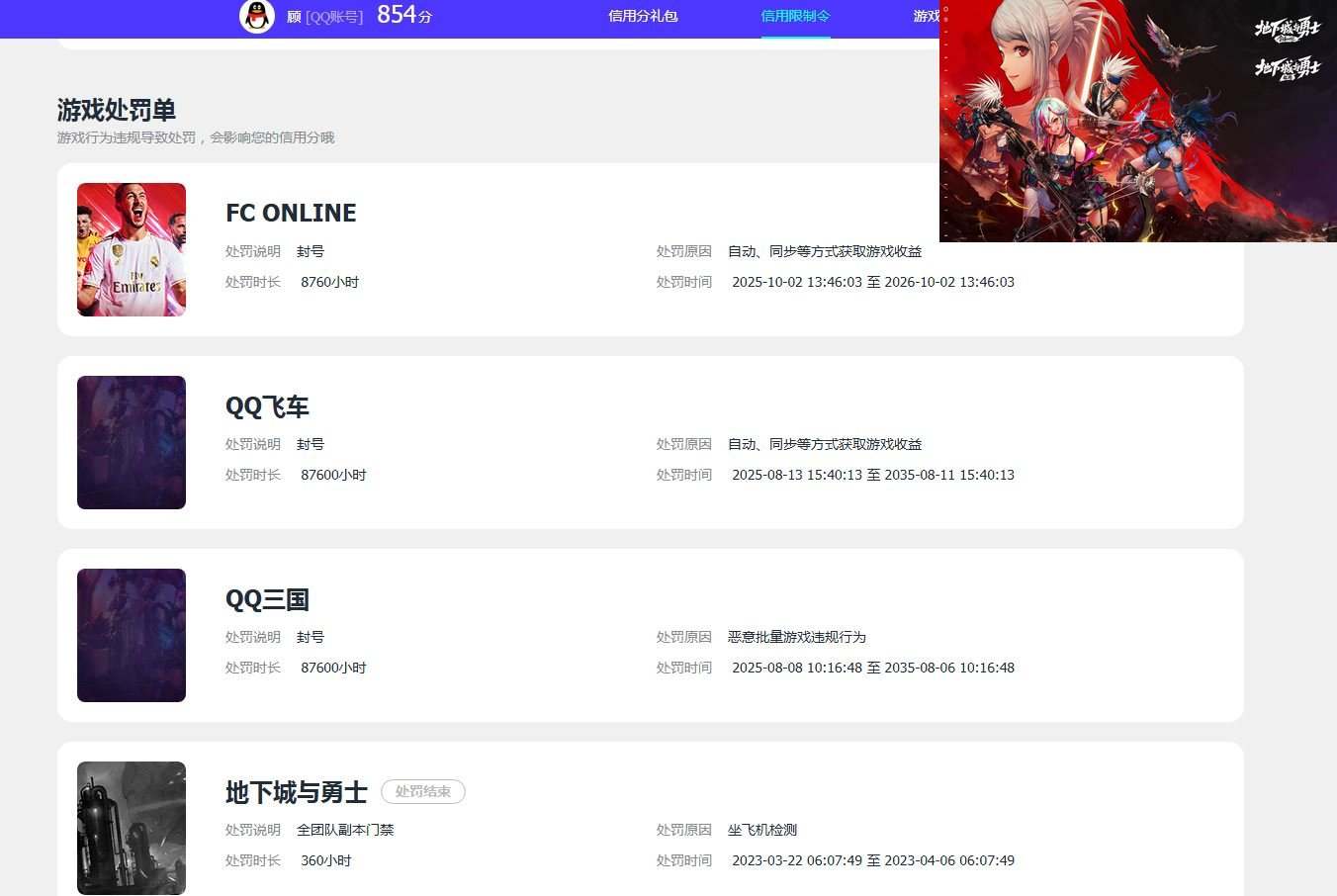
Task: Open the QQ飞车 game cover thumbnail
Action: tap(132, 442)
